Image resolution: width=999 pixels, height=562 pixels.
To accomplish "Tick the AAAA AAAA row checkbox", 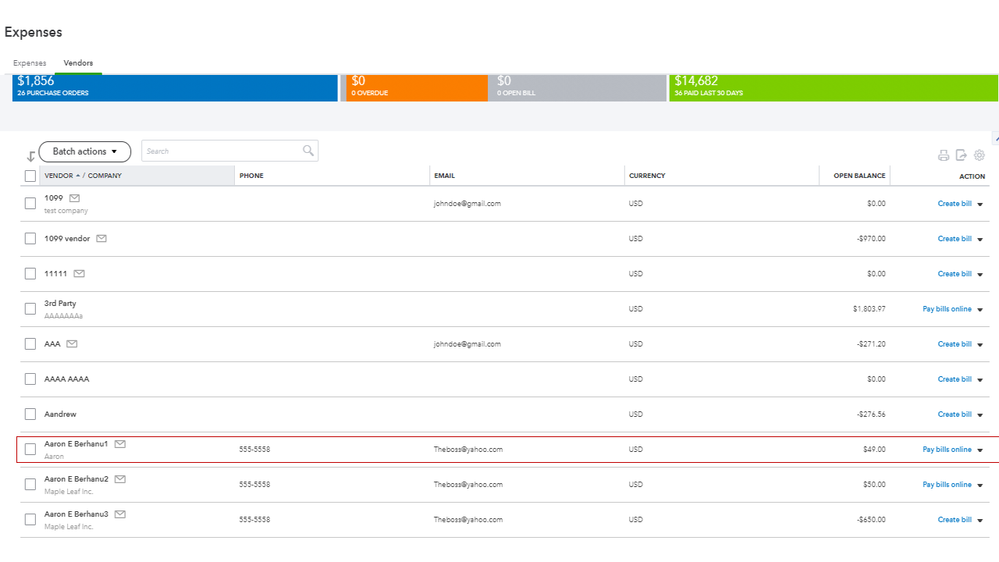I will 30,378.
